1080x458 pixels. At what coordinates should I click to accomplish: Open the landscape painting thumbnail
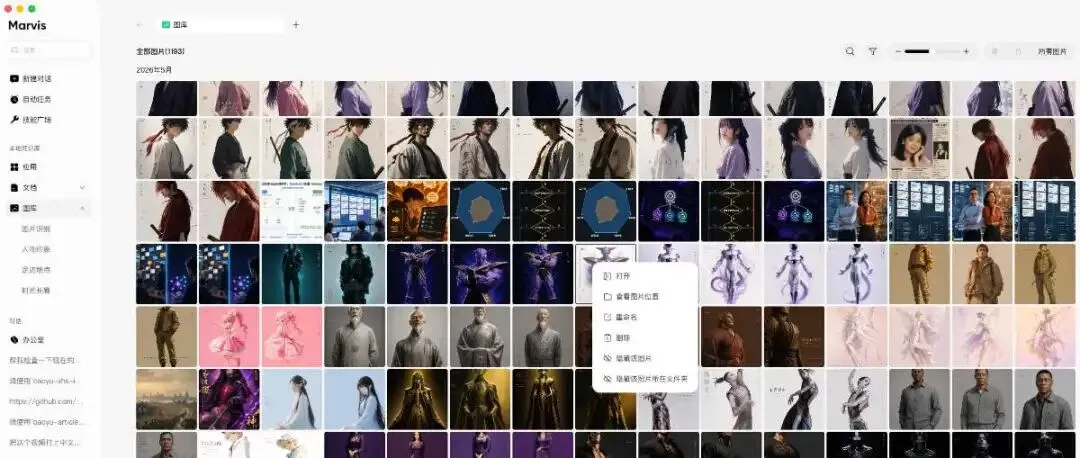pos(167,399)
